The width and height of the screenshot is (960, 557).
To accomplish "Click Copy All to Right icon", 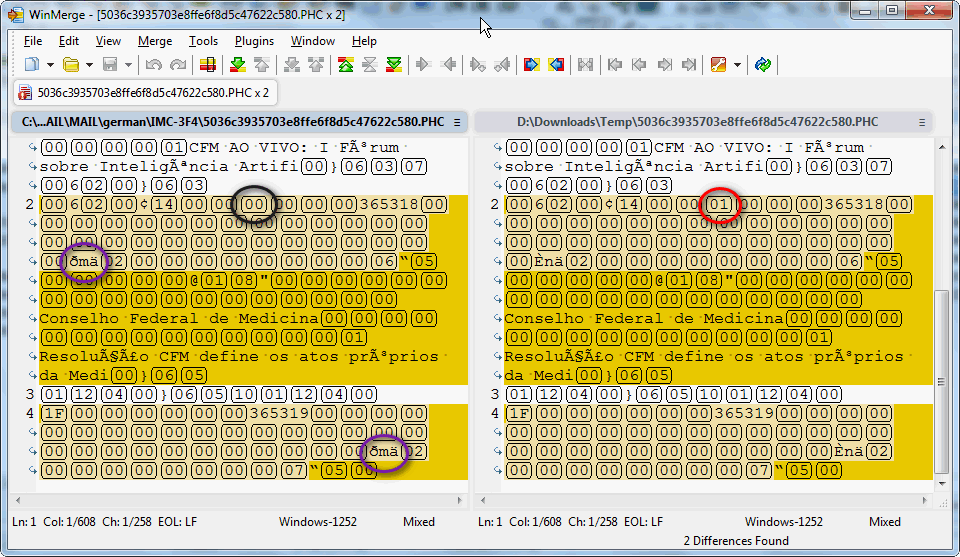I will click(x=532, y=65).
